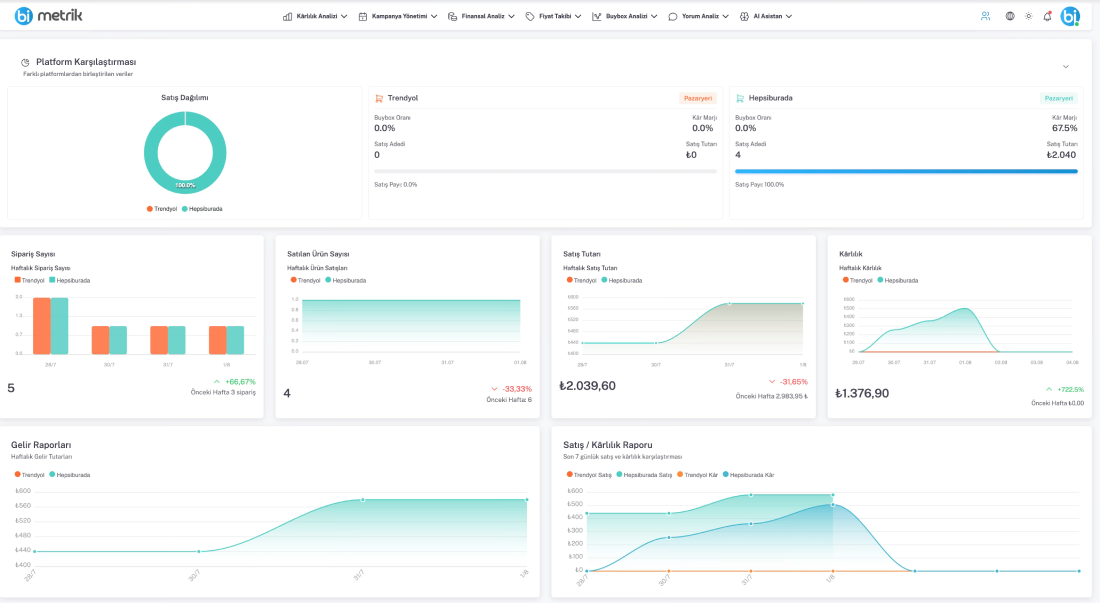The width and height of the screenshot is (1100, 603).
Task: Click the +722,5% change value
Action: [1071, 389]
